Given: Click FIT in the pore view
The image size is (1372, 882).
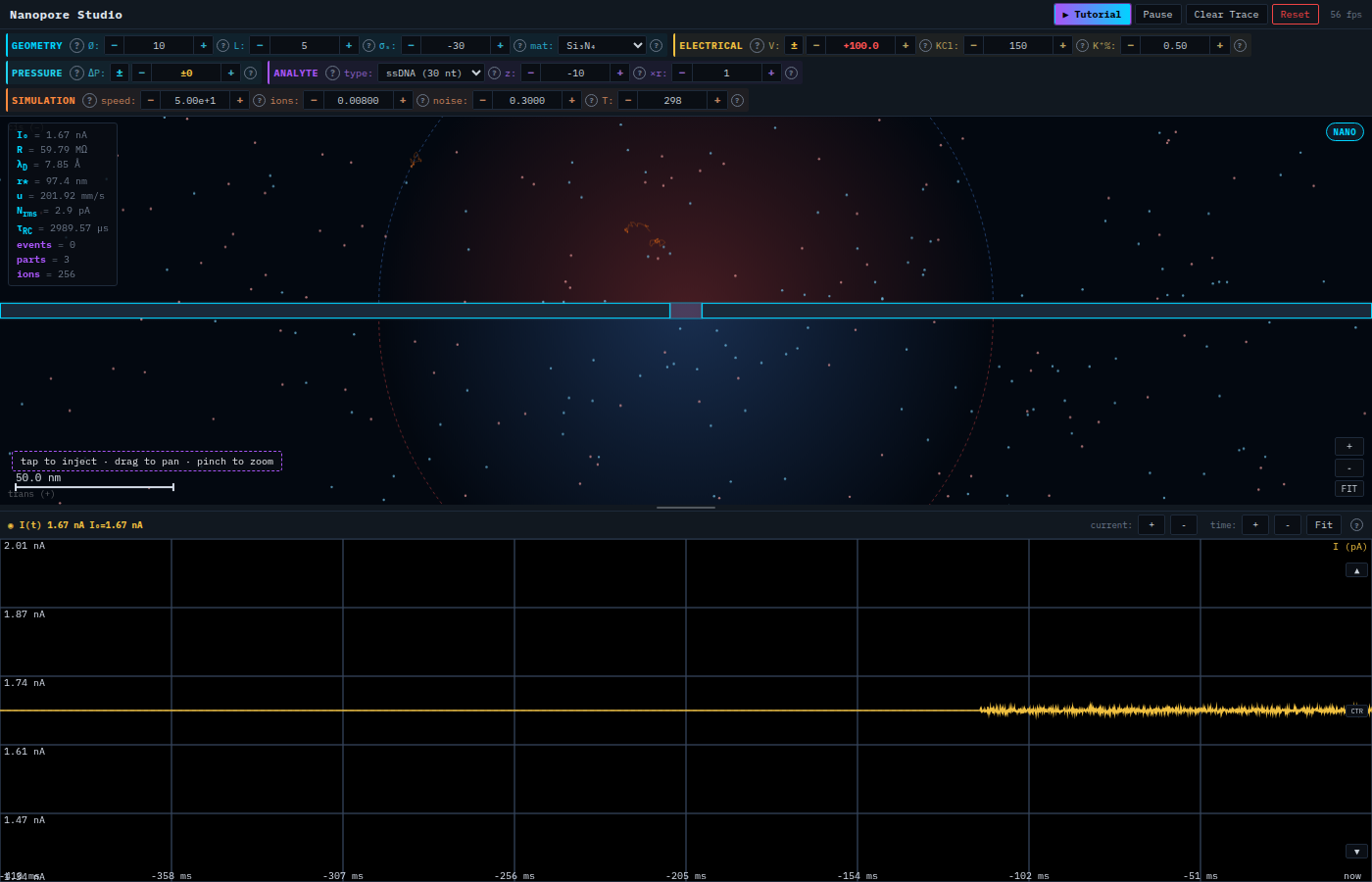Looking at the screenshot, I should click(x=1349, y=489).
